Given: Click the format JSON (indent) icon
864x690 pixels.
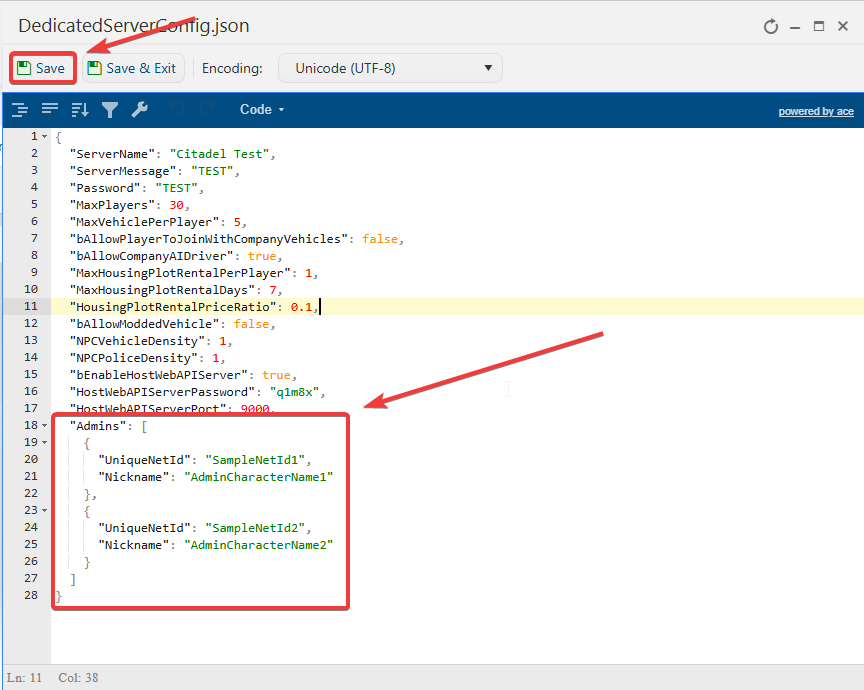Looking at the screenshot, I should [20, 110].
